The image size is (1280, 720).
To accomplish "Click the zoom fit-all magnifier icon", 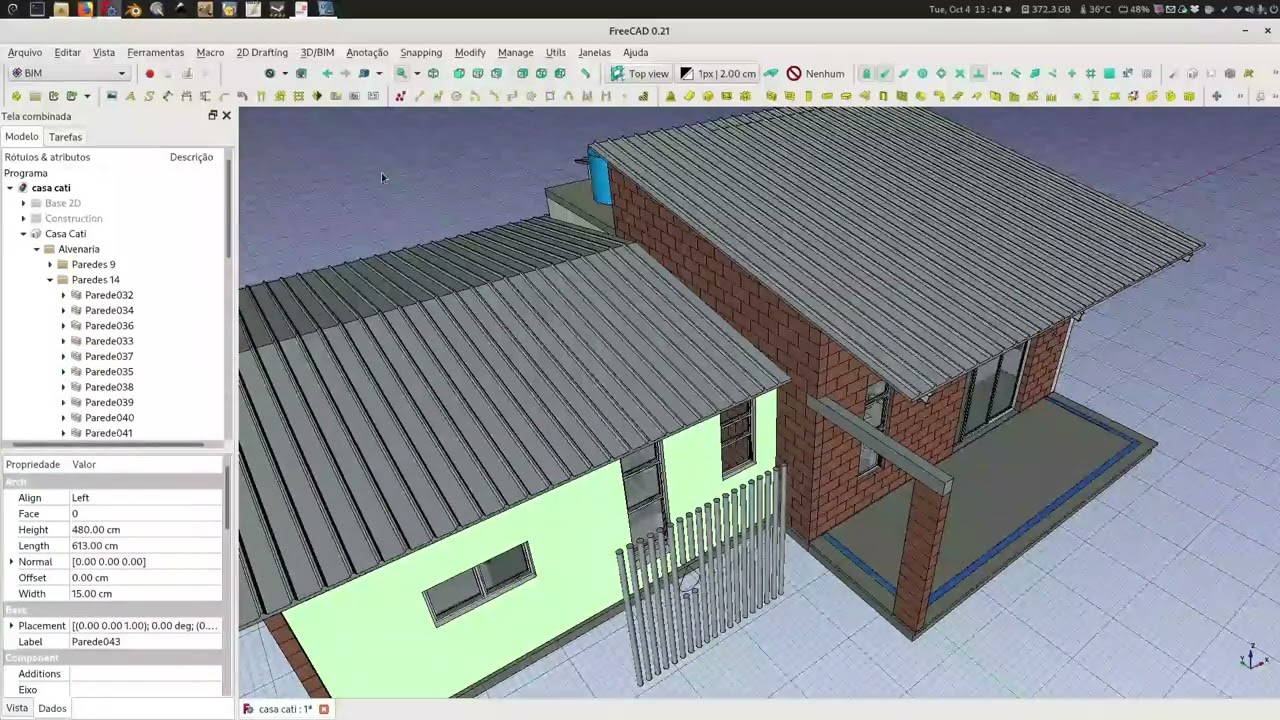I will [x=401, y=73].
